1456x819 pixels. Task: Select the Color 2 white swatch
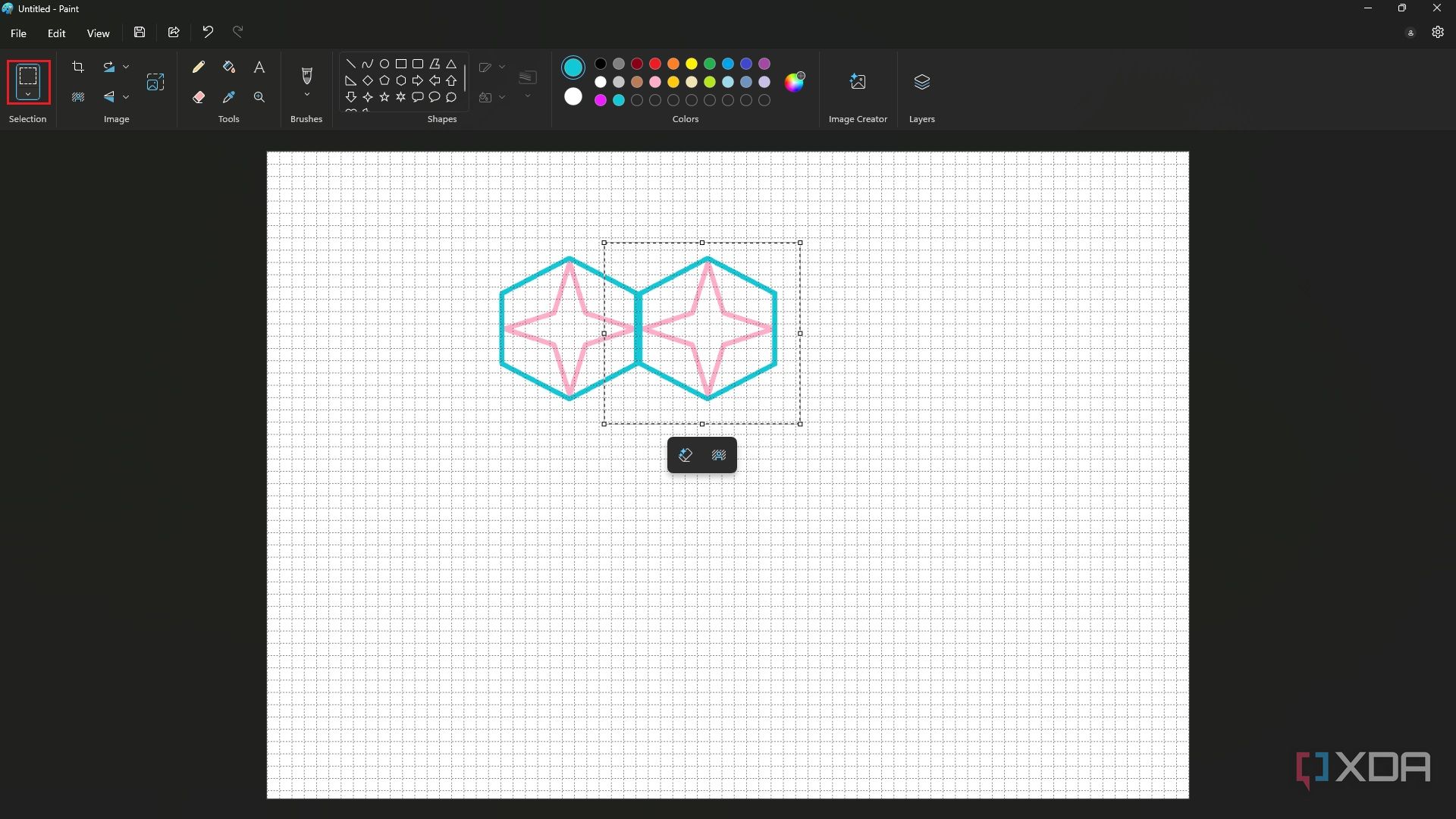pos(573,97)
